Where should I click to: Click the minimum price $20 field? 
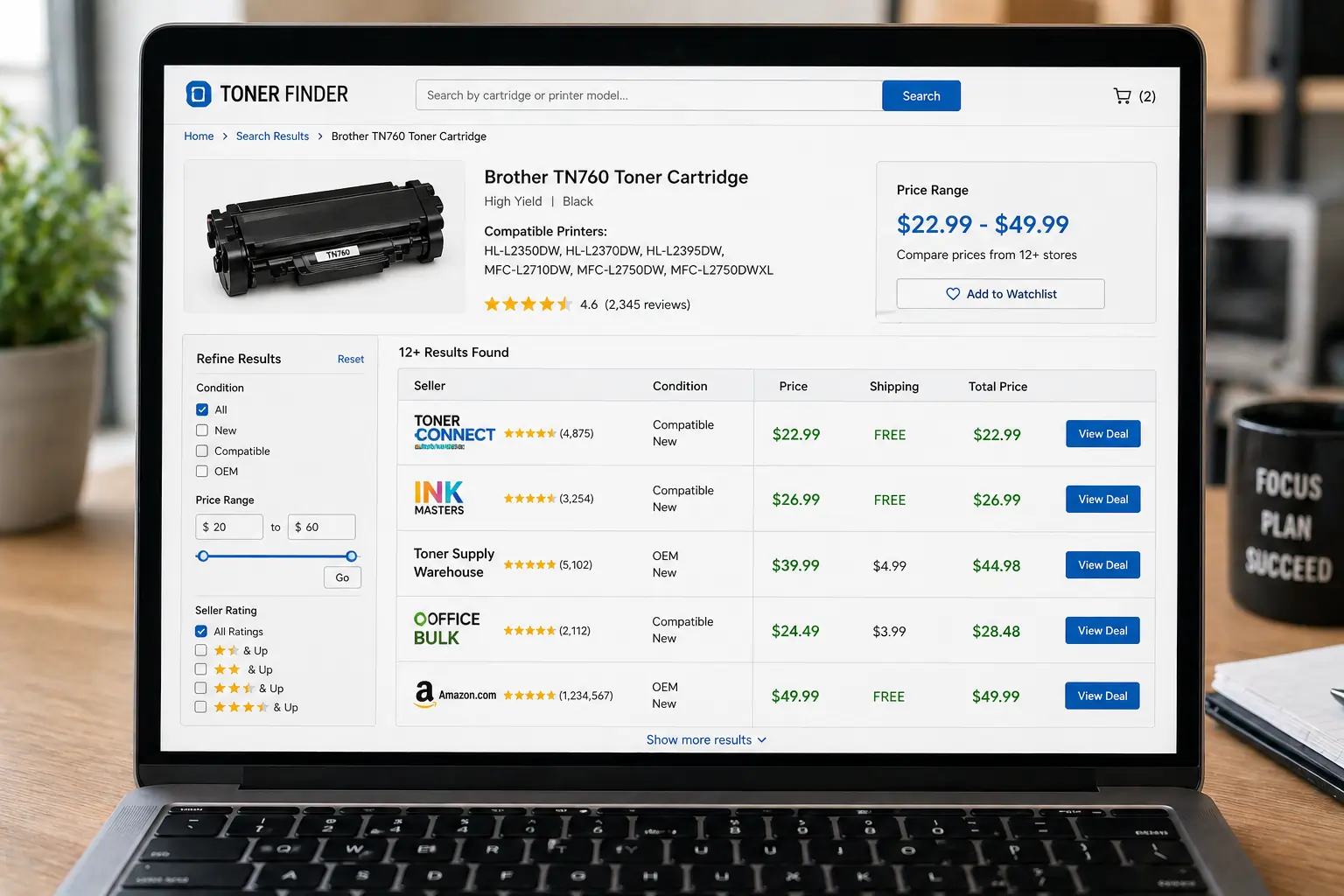point(229,527)
